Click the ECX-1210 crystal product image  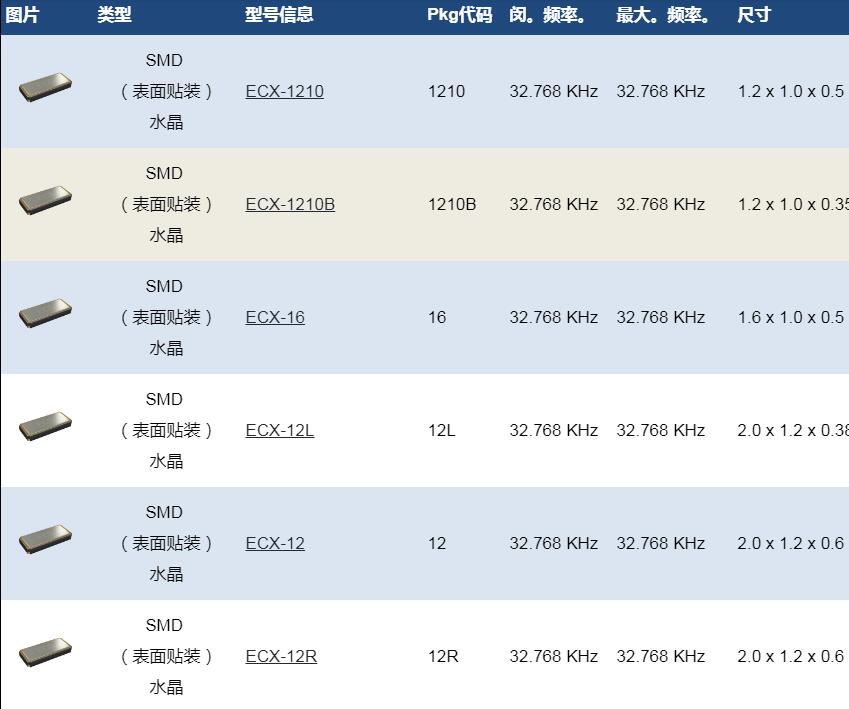tap(45, 87)
